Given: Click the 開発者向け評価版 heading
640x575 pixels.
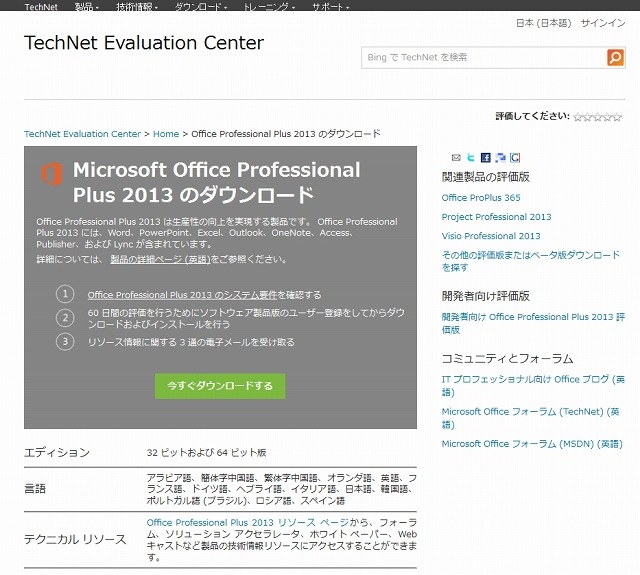Looking at the screenshot, I should click(486, 296).
